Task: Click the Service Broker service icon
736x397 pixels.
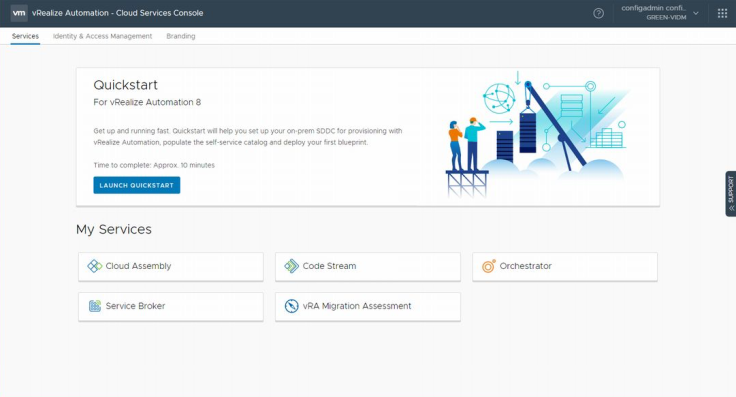Action: coord(95,306)
